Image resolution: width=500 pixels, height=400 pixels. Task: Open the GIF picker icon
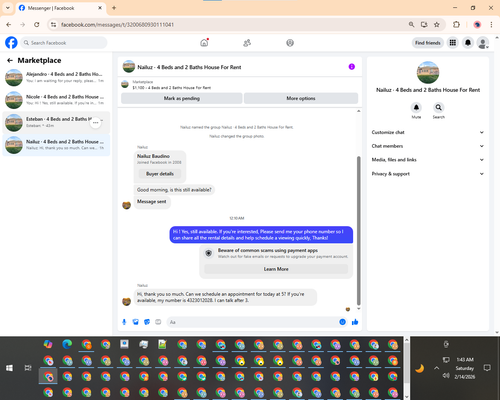(158, 322)
